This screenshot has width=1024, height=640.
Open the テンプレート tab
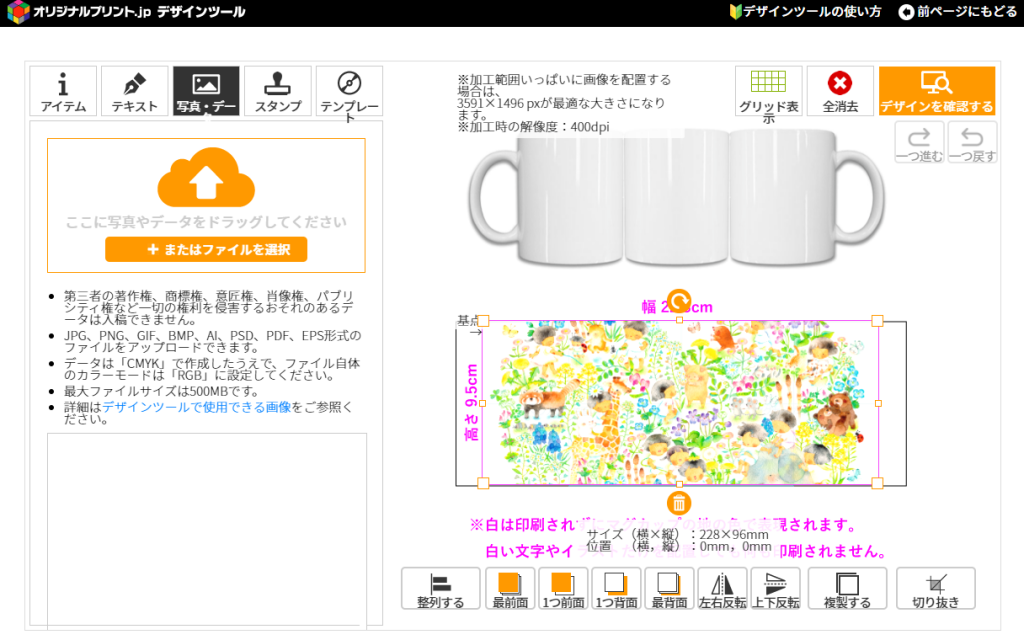[349, 91]
